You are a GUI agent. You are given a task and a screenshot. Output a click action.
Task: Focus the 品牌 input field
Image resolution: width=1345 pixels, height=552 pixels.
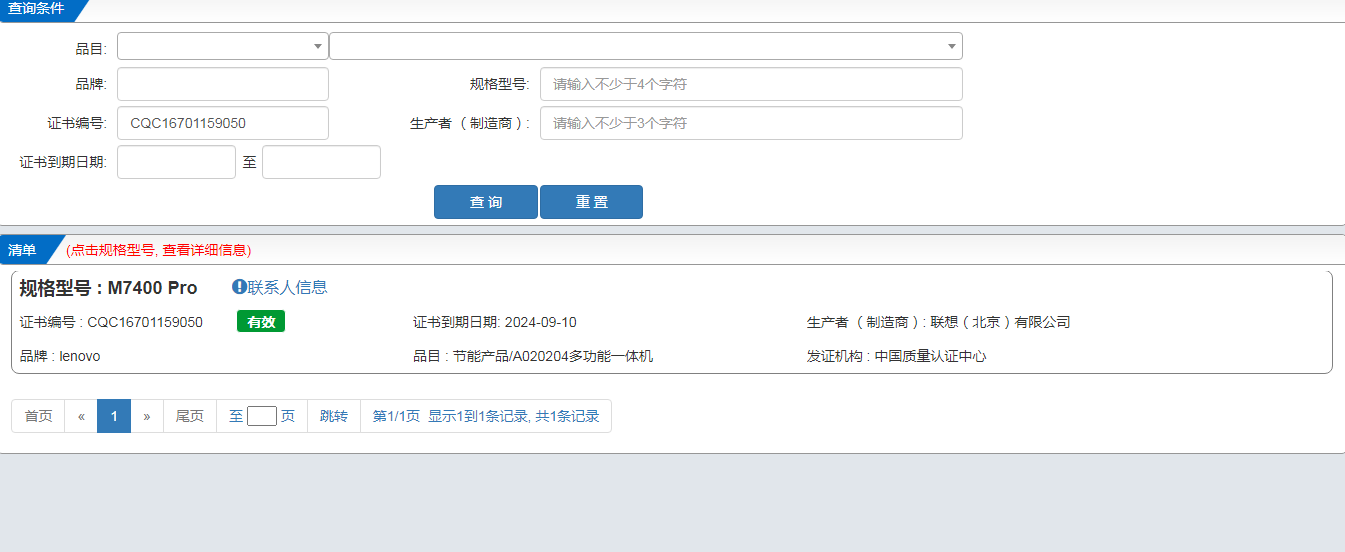point(223,84)
